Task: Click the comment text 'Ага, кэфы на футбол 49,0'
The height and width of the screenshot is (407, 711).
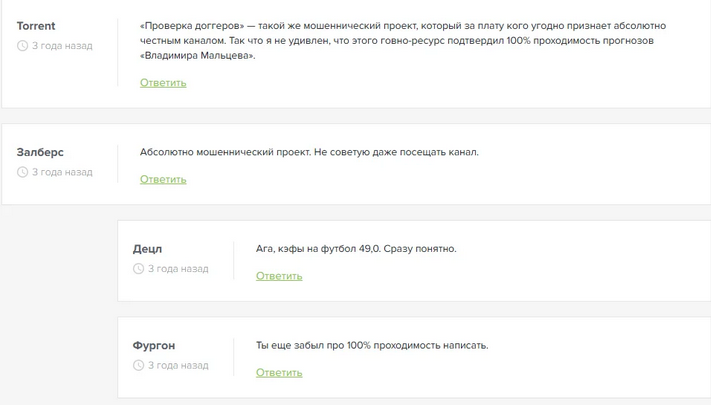Action: [356, 249]
